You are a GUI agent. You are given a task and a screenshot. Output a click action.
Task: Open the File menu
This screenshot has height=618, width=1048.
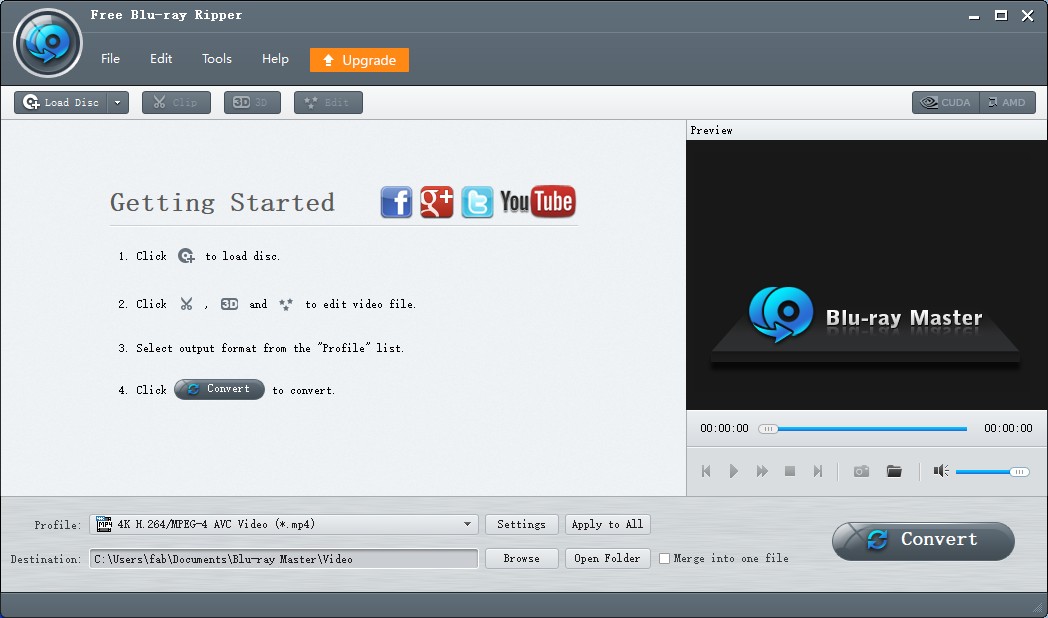[x=110, y=59]
